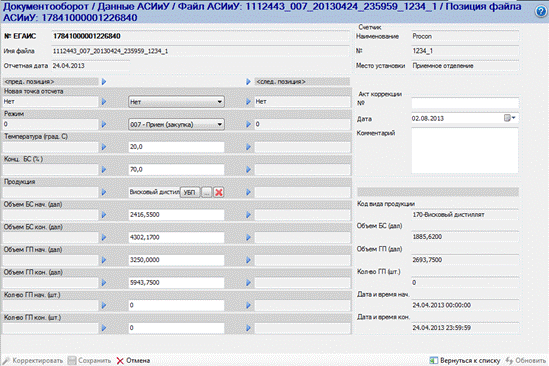
Task: Click the Температура field with 20,0
Action: pos(176,147)
